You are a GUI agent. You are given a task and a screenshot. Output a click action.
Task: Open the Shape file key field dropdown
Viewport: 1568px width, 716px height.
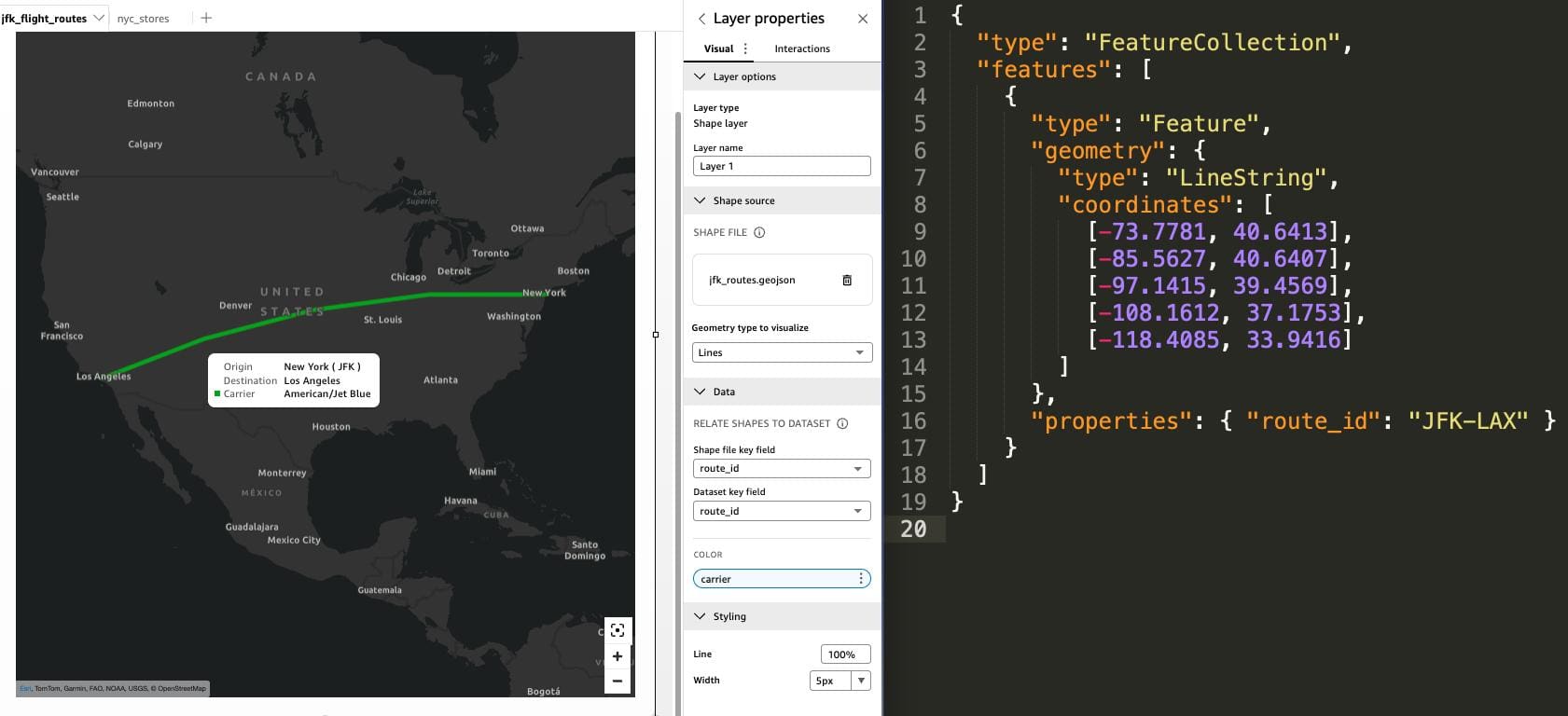[x=782, y=469]
